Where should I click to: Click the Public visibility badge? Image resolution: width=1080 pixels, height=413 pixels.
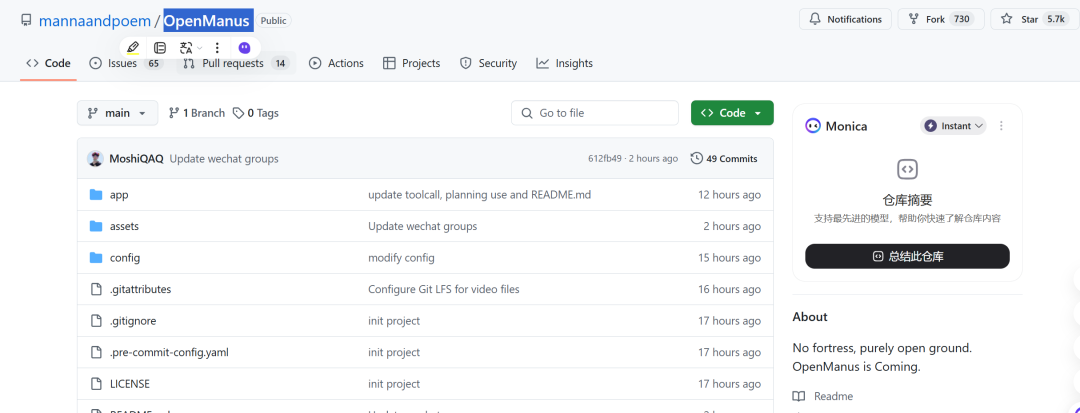click(x=273, y=21)
